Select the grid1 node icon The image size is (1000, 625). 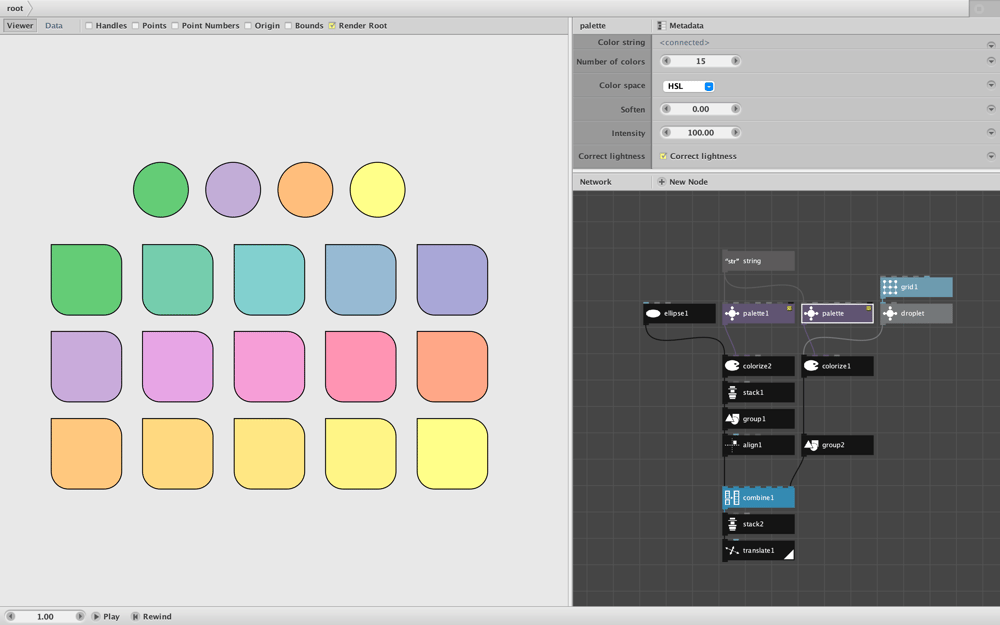point(890,287)
